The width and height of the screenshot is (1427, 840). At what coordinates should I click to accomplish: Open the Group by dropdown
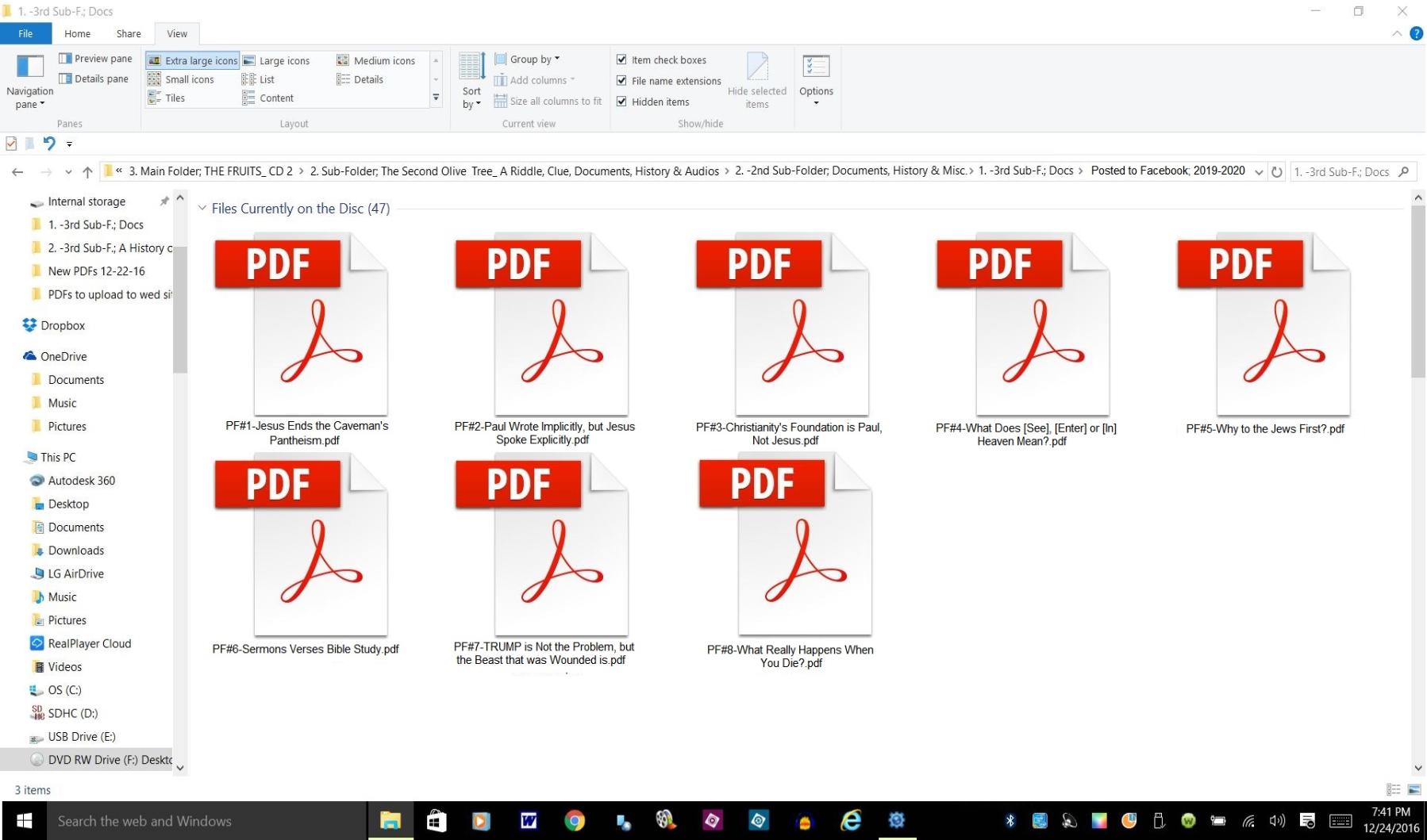tap(527, 59)
